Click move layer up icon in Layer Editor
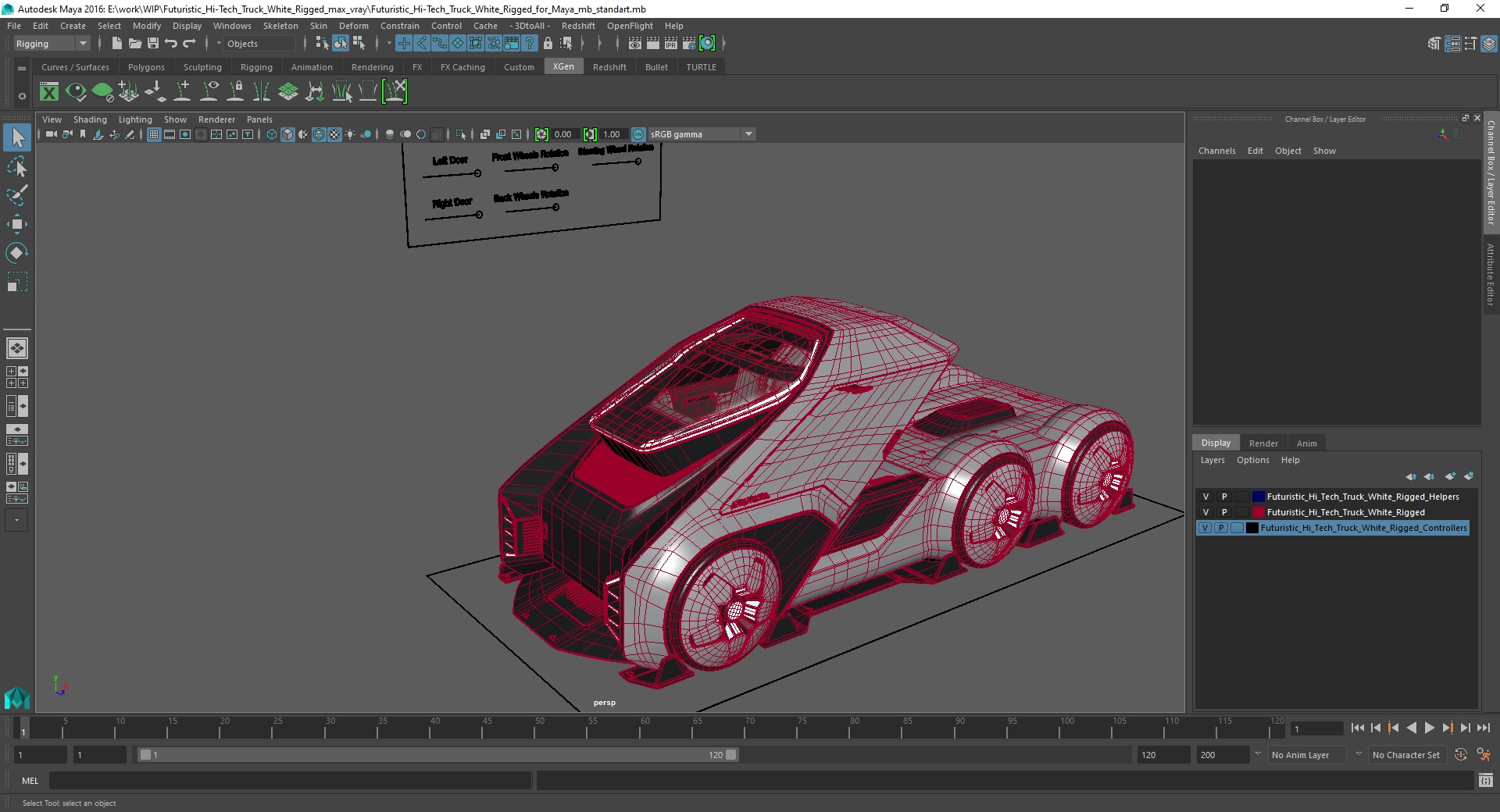1500x812 pixels. 1411,476
